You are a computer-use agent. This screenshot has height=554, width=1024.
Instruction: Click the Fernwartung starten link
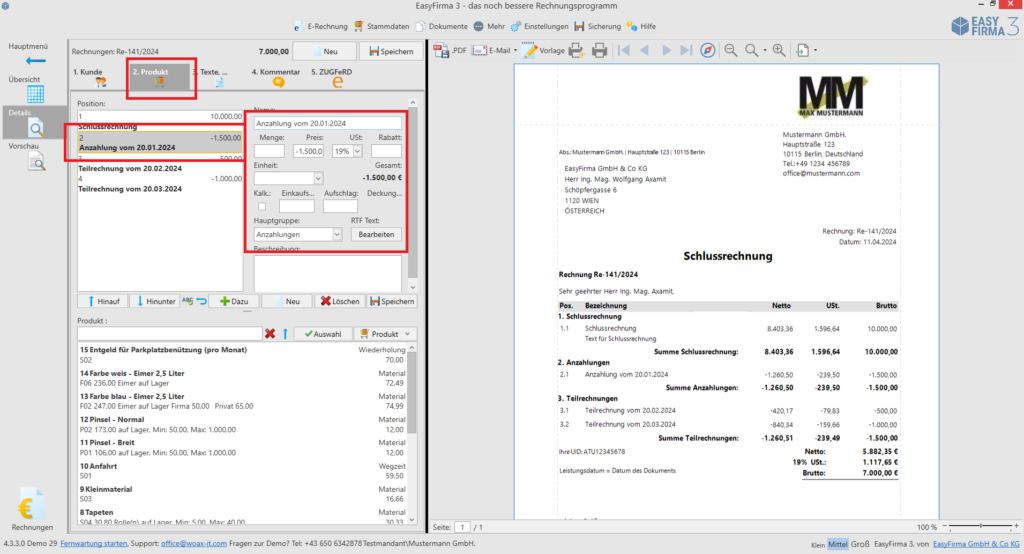tap(95, 544)
